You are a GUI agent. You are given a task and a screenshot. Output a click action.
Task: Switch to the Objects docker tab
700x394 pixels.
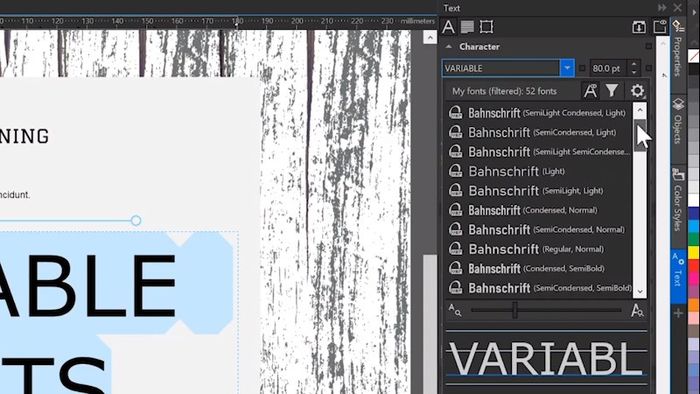[x=678, y=121]
